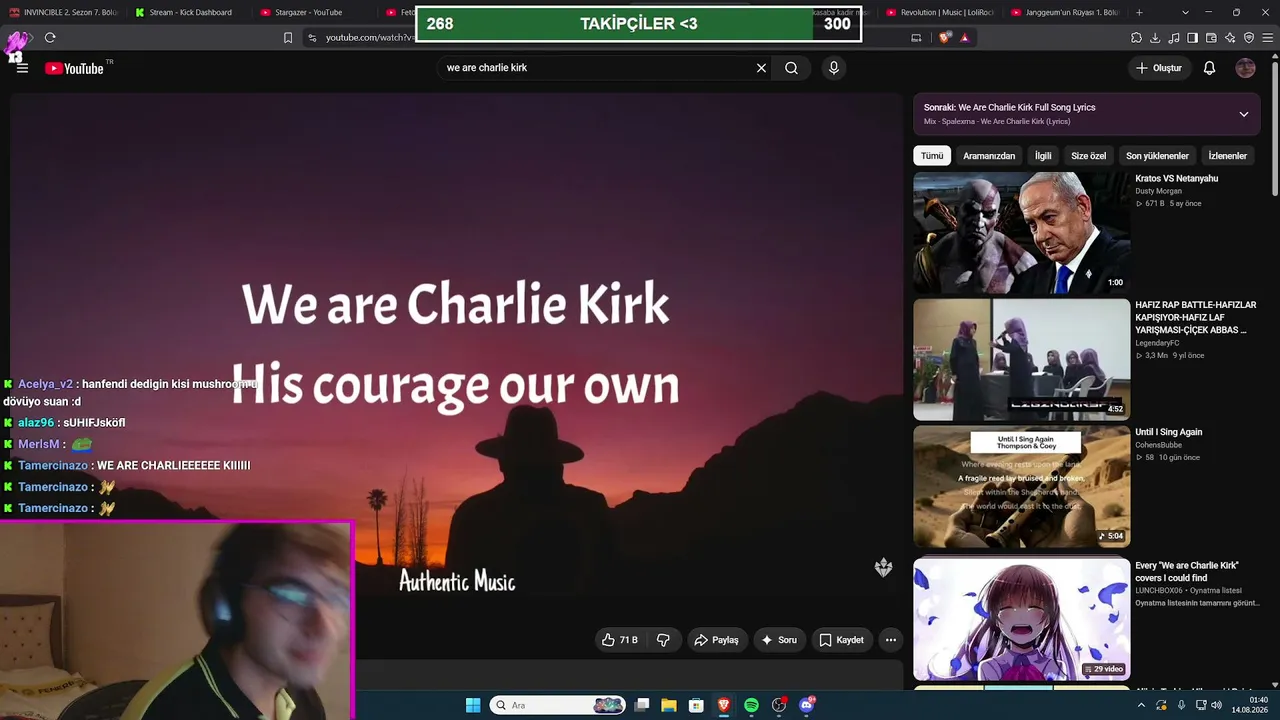Reload the page with the refresh icon
The width and height of the screenshot is (1280, 720).
pyautogui.click(x=50, y=38)
